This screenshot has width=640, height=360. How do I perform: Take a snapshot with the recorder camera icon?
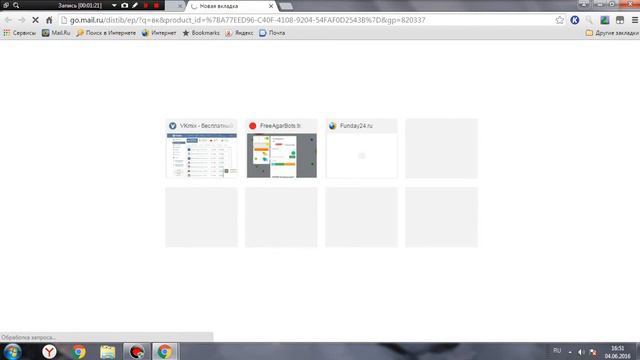point(124,5)
